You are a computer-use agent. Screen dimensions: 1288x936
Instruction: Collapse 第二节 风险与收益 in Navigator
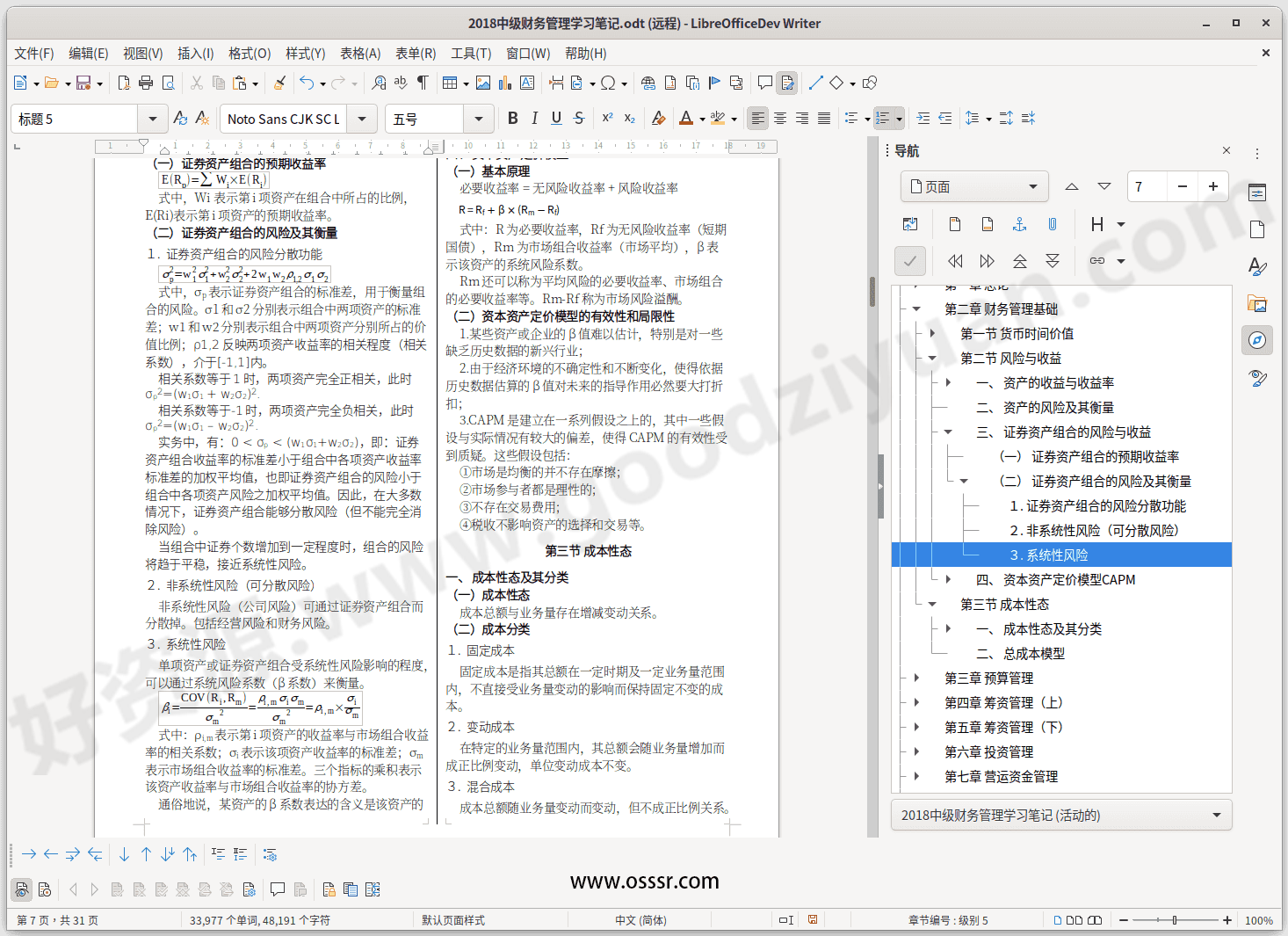(x=932, y=358)
